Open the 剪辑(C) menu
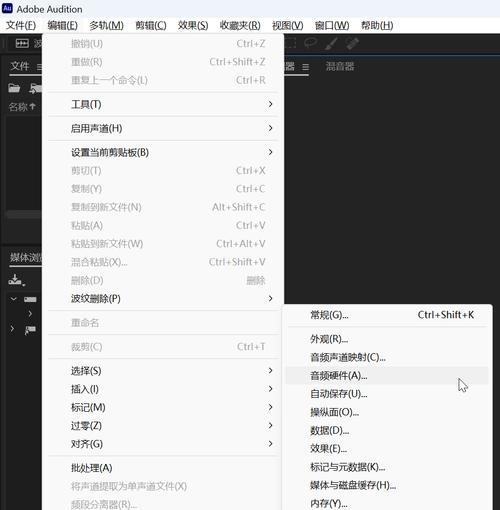Screen dimensions: 500x510 pos(151,25)
